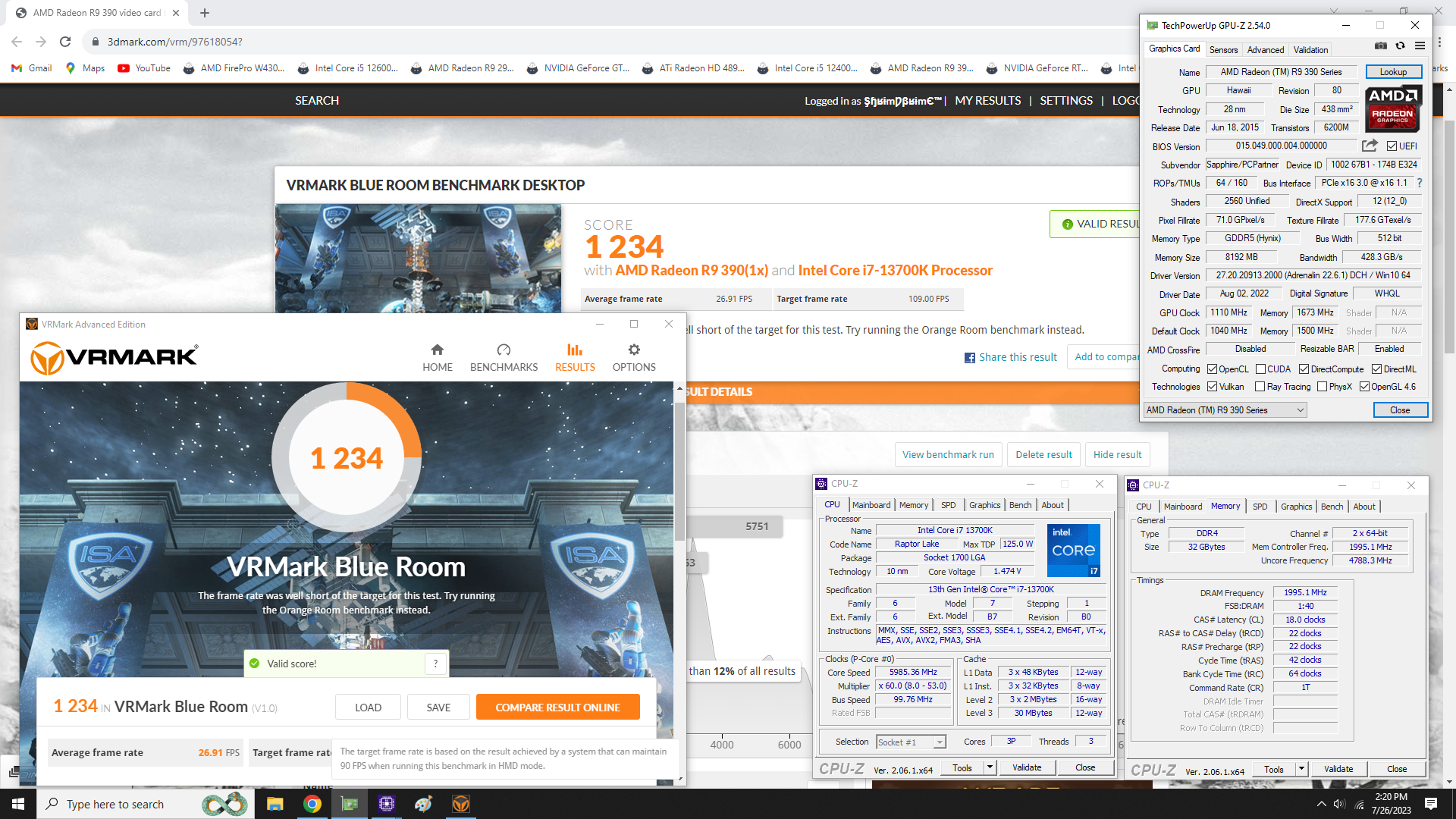Viewport: 1456px width, 819px height.
Task: Open the Gmail bookmark
Action: click(32, 68)
